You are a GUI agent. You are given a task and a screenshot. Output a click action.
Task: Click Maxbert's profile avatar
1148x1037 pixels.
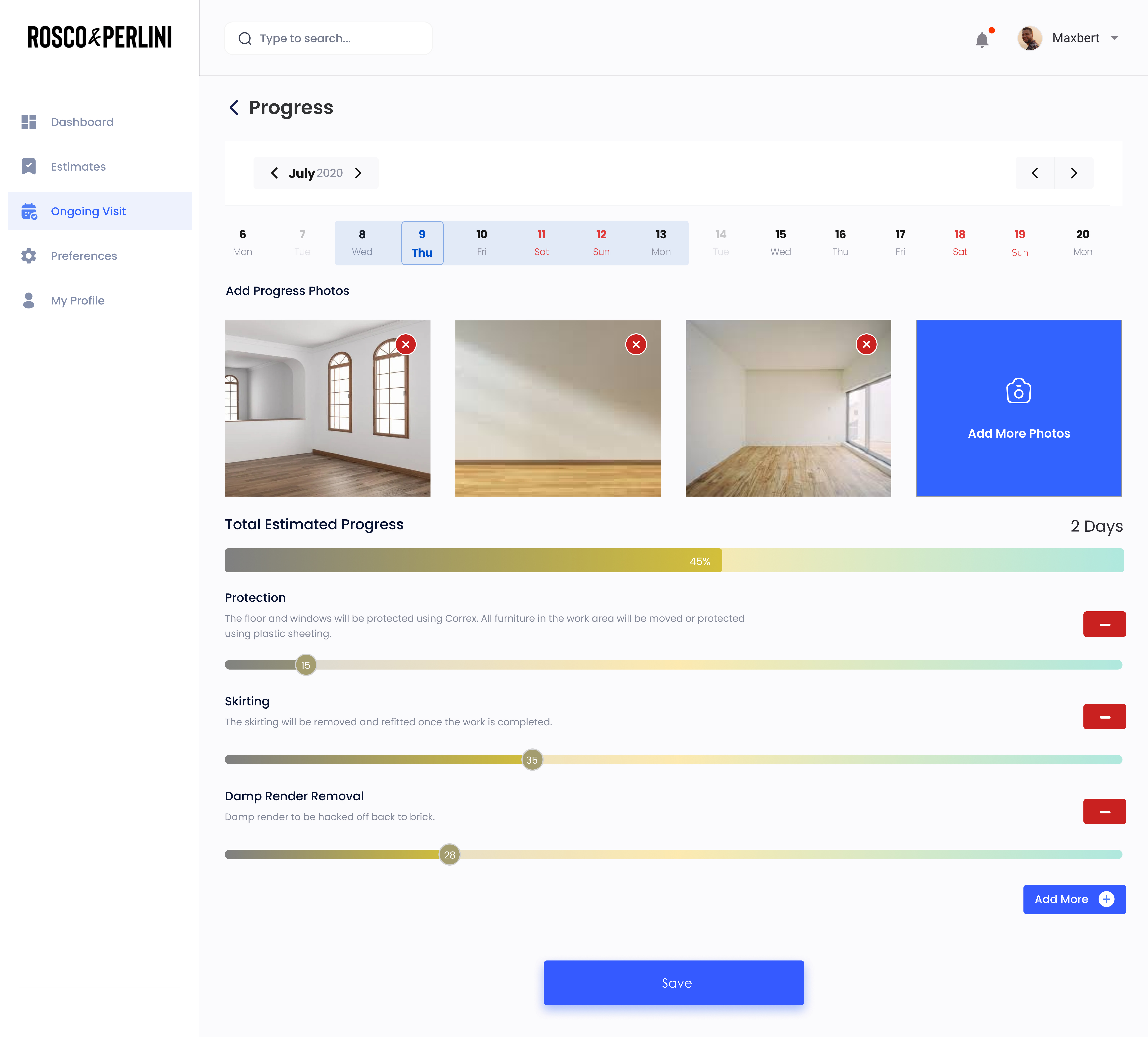pyautogui.click(x=1030, y=38)
